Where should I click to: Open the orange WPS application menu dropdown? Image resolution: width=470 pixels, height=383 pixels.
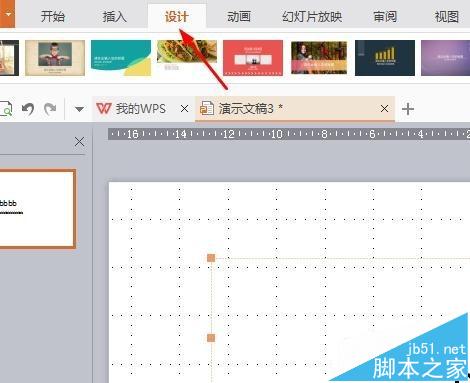point(7,14)
